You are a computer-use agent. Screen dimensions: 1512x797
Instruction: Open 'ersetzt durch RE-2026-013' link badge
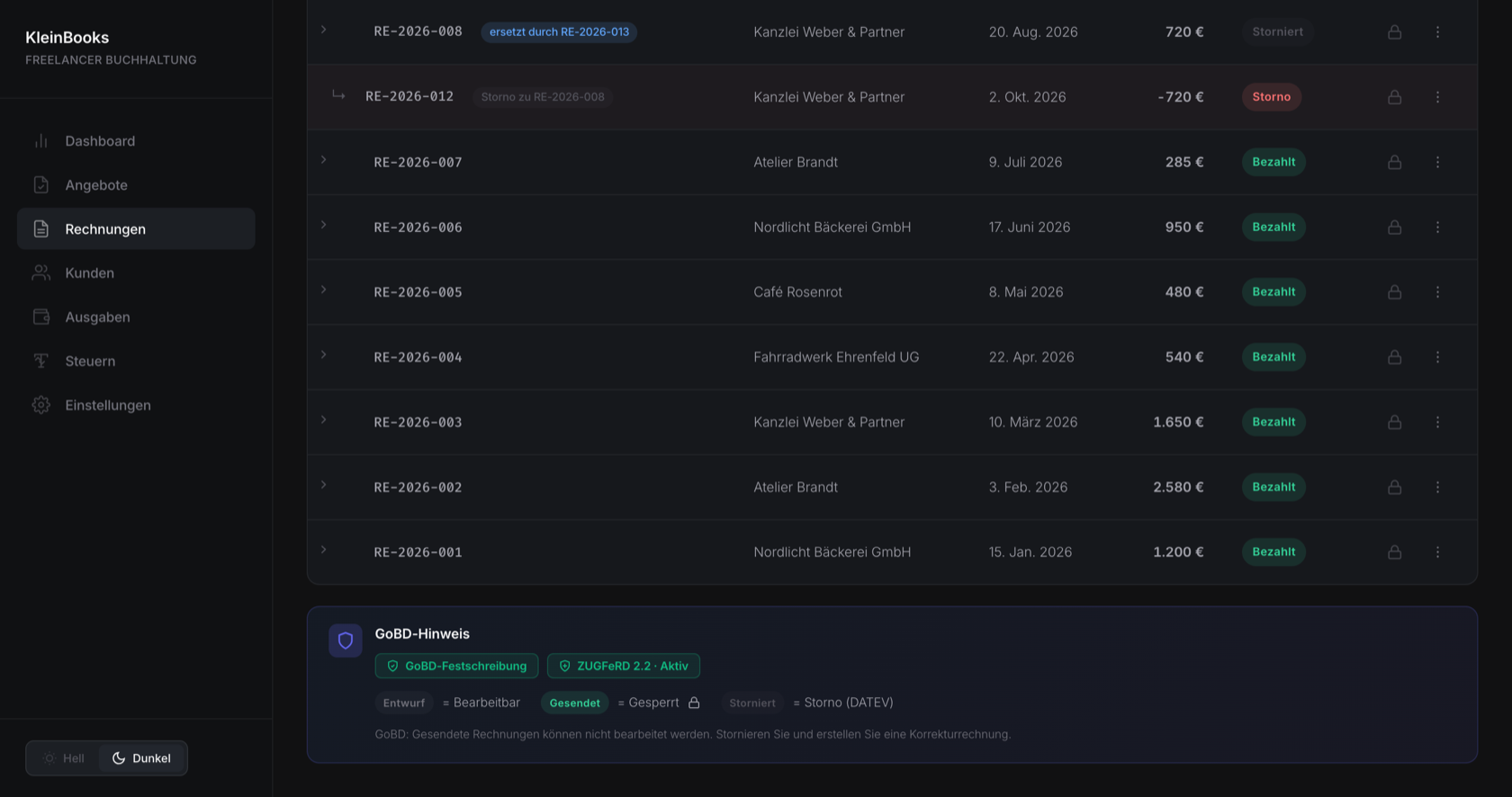pyautogui.click(x=559, y=32)
